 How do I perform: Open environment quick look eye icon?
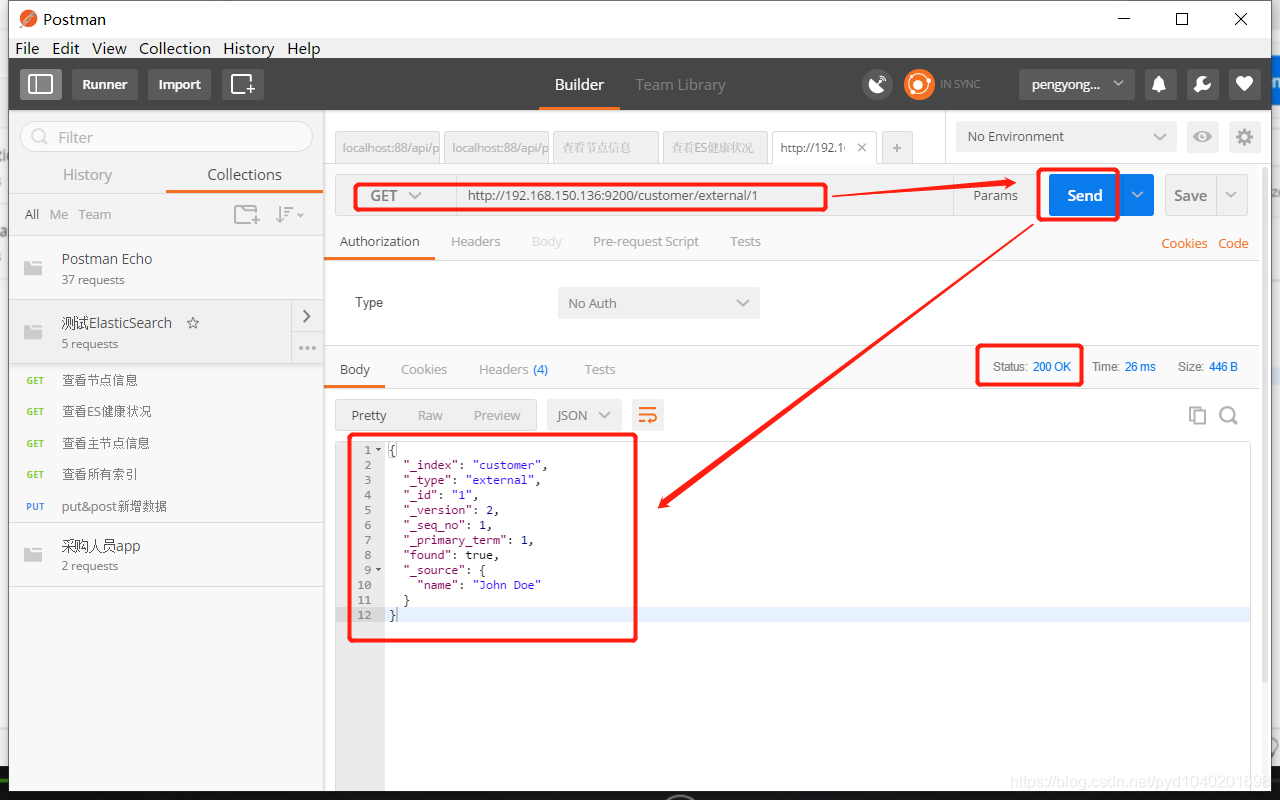coord(1203,137)
